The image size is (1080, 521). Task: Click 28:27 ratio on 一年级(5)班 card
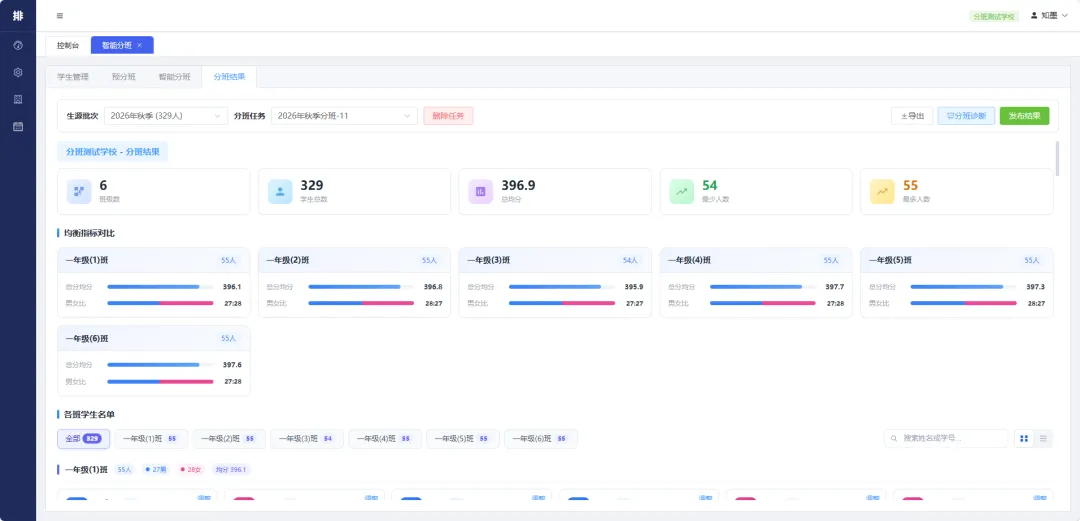1036,303
